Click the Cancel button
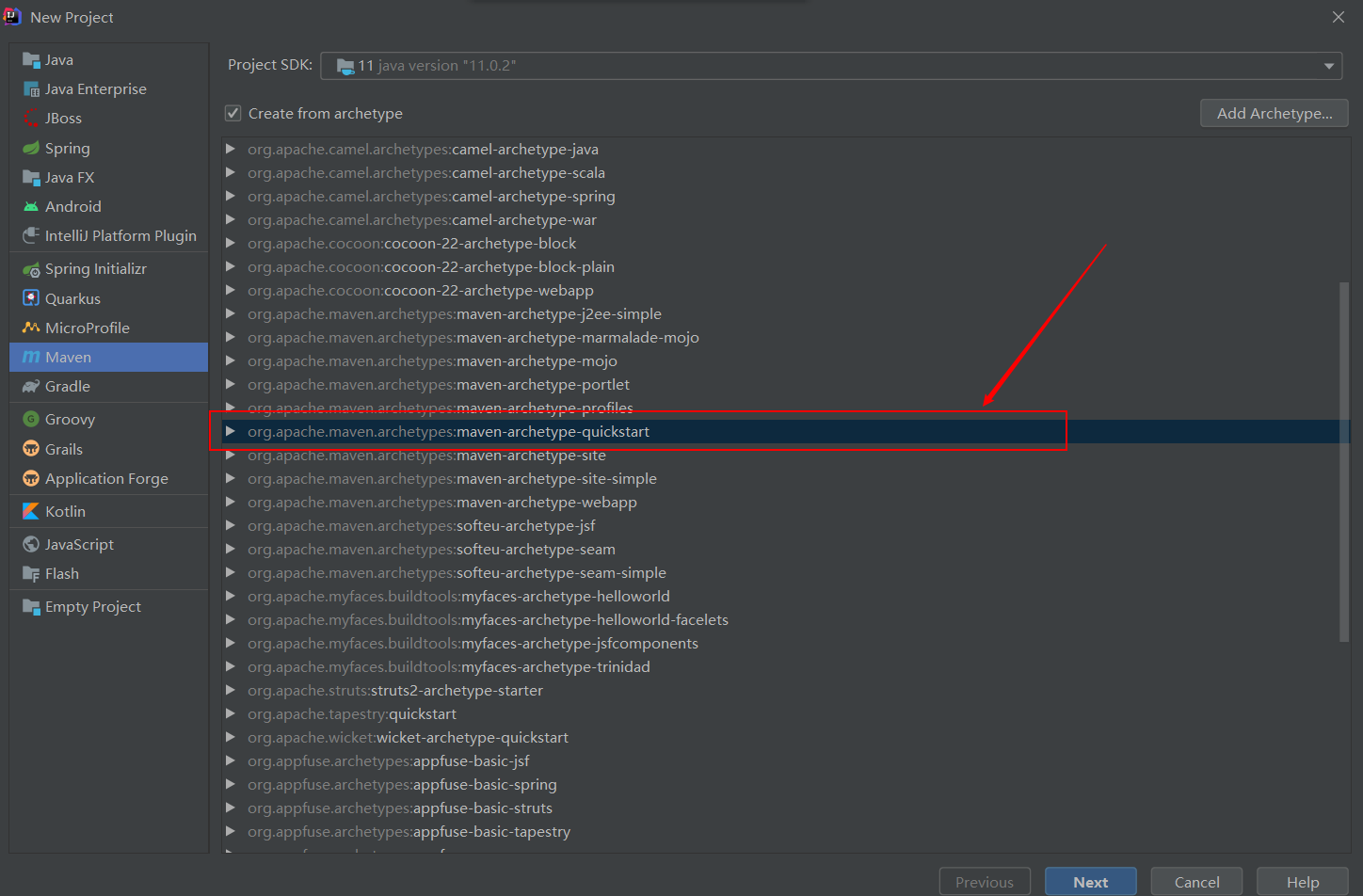This screenshot has width=1363, height=896. point(1197,882)
